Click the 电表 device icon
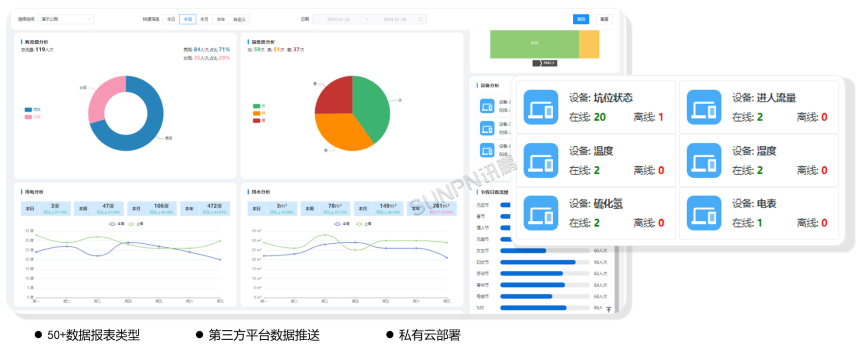Screen dimensions: 860x360 pos(704,213)
